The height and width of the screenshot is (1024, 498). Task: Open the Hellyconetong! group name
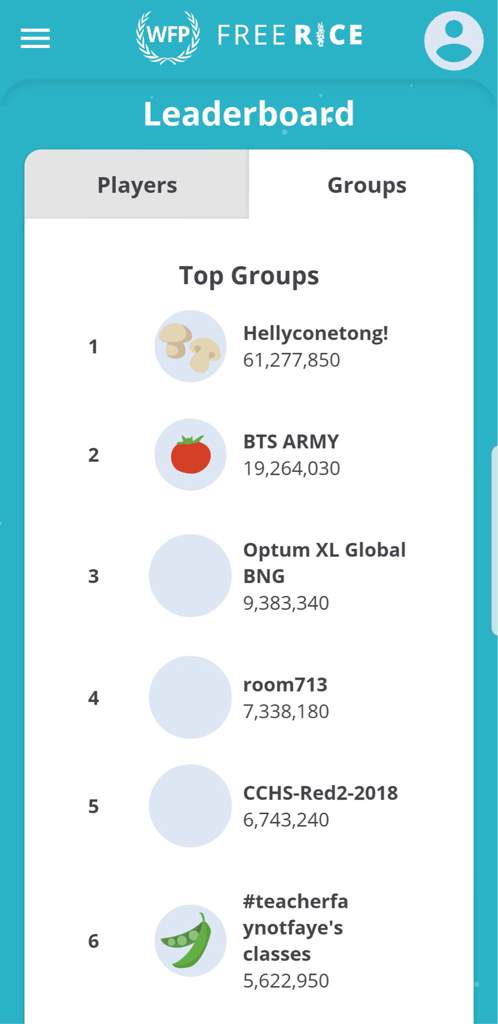tap(316, 334)
